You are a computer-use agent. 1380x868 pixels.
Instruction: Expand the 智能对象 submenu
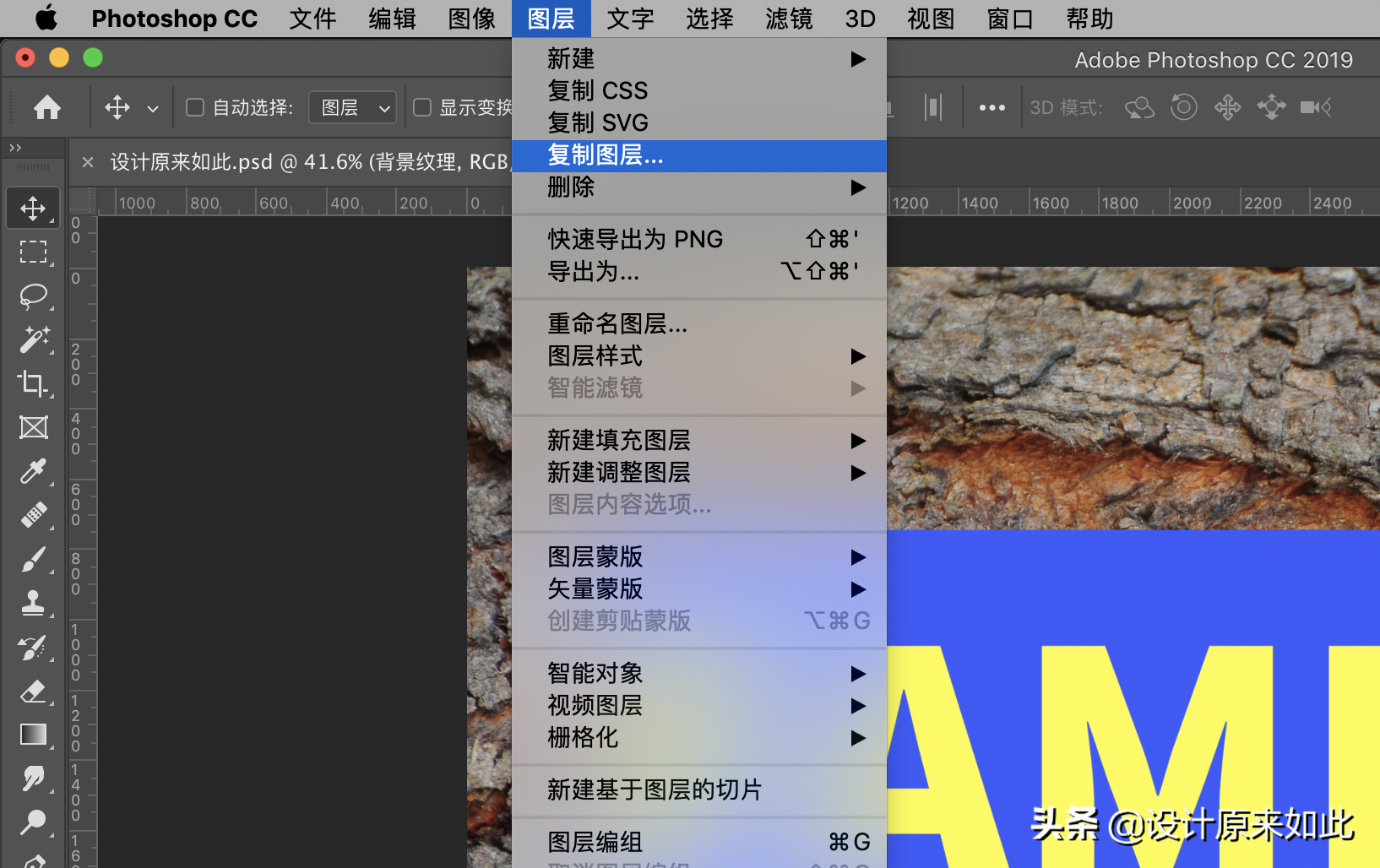tap(699, 674)
